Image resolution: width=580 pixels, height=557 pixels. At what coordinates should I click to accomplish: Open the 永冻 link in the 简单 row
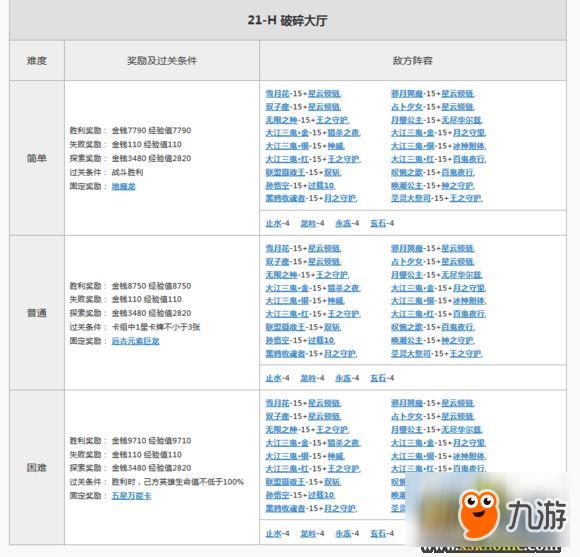343,223
